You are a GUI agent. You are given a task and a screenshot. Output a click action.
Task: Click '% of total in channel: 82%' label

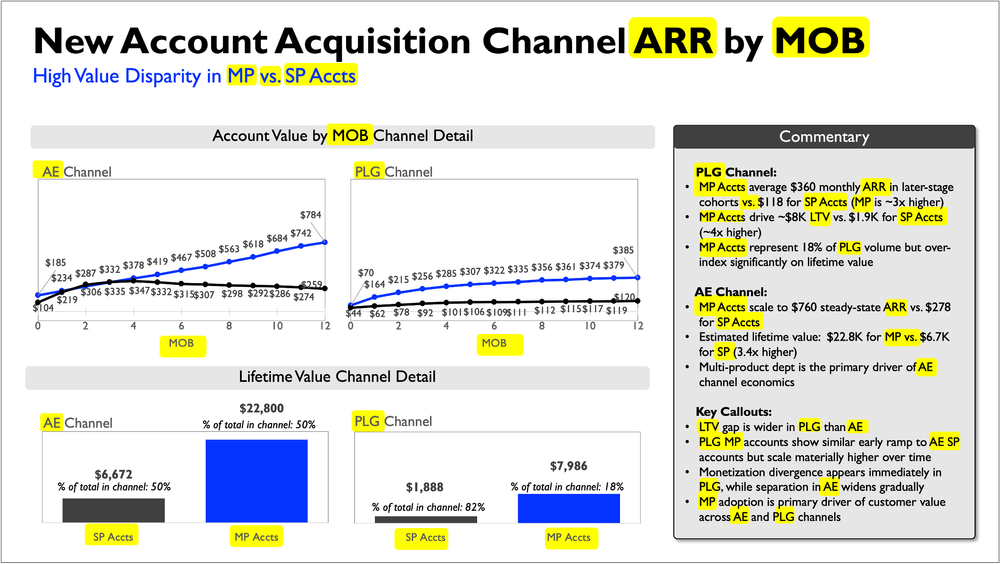pyautogui.click(x=429, y=507)
